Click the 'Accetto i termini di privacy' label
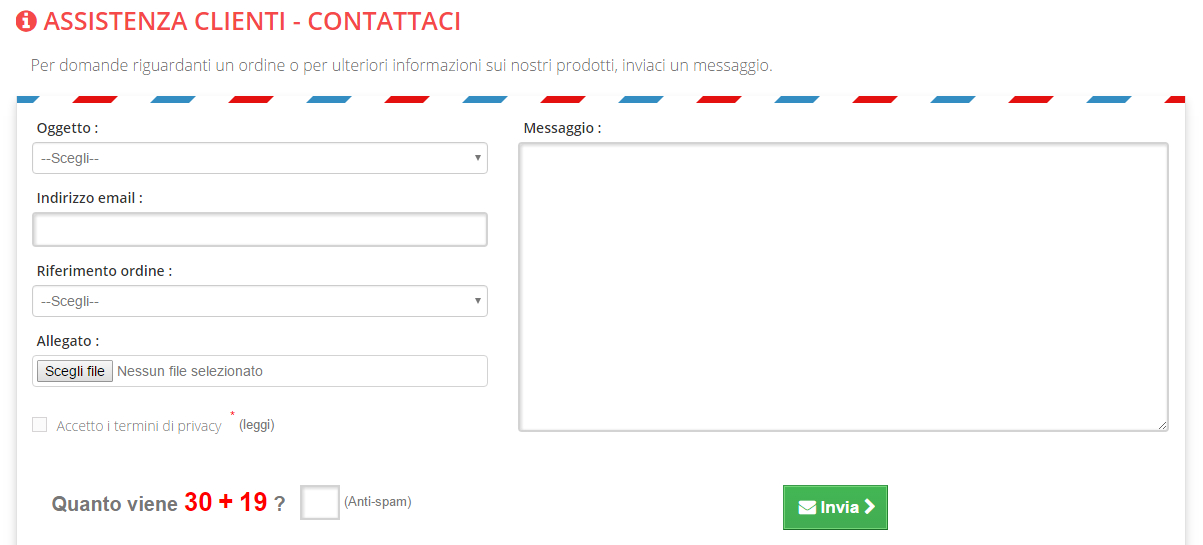 pyautogui.click(x=139, y=426)
